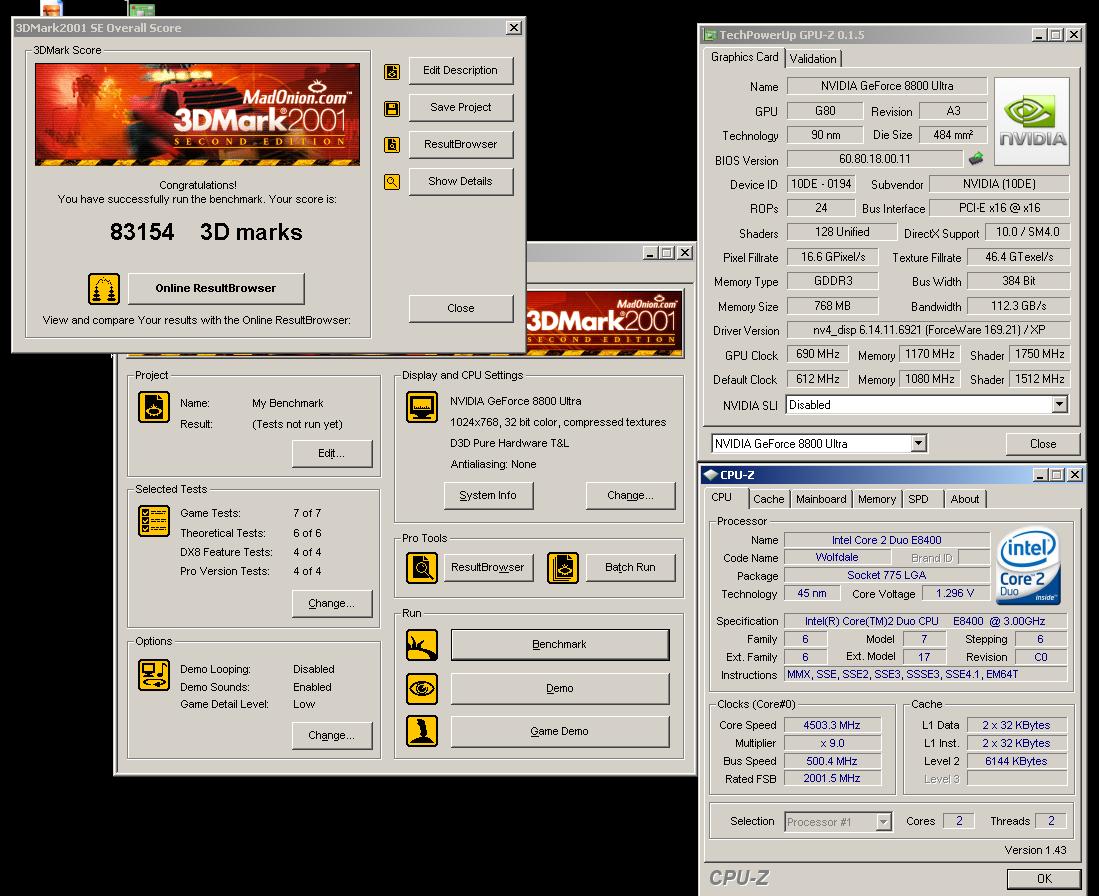Switch to the SPD tab in CPU-Z
The height and width of the screenshot is (896, 1099).
point(918,499)
